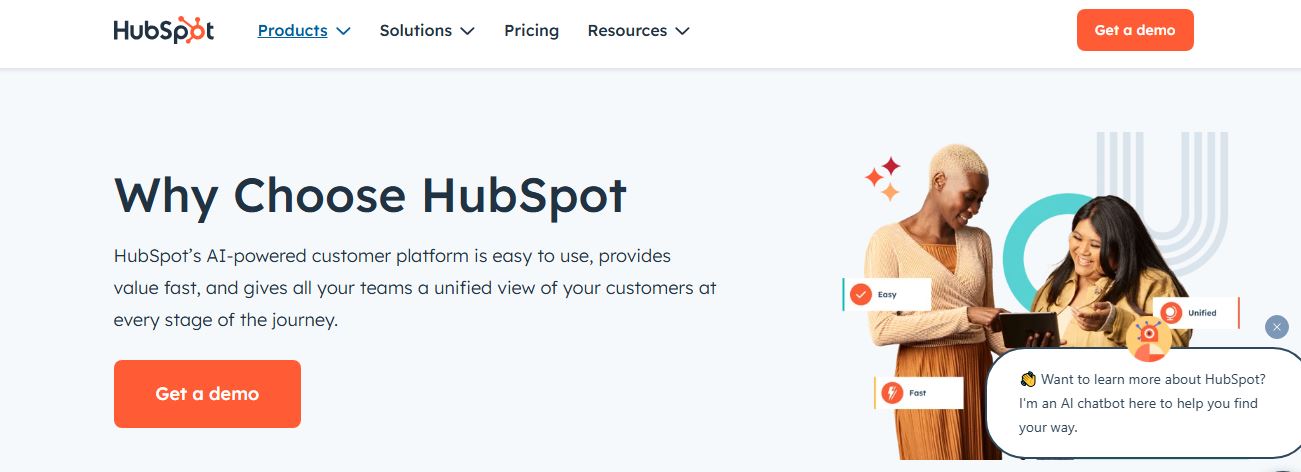
Task: Open the Products menu label
Action: tap(293, 31)
